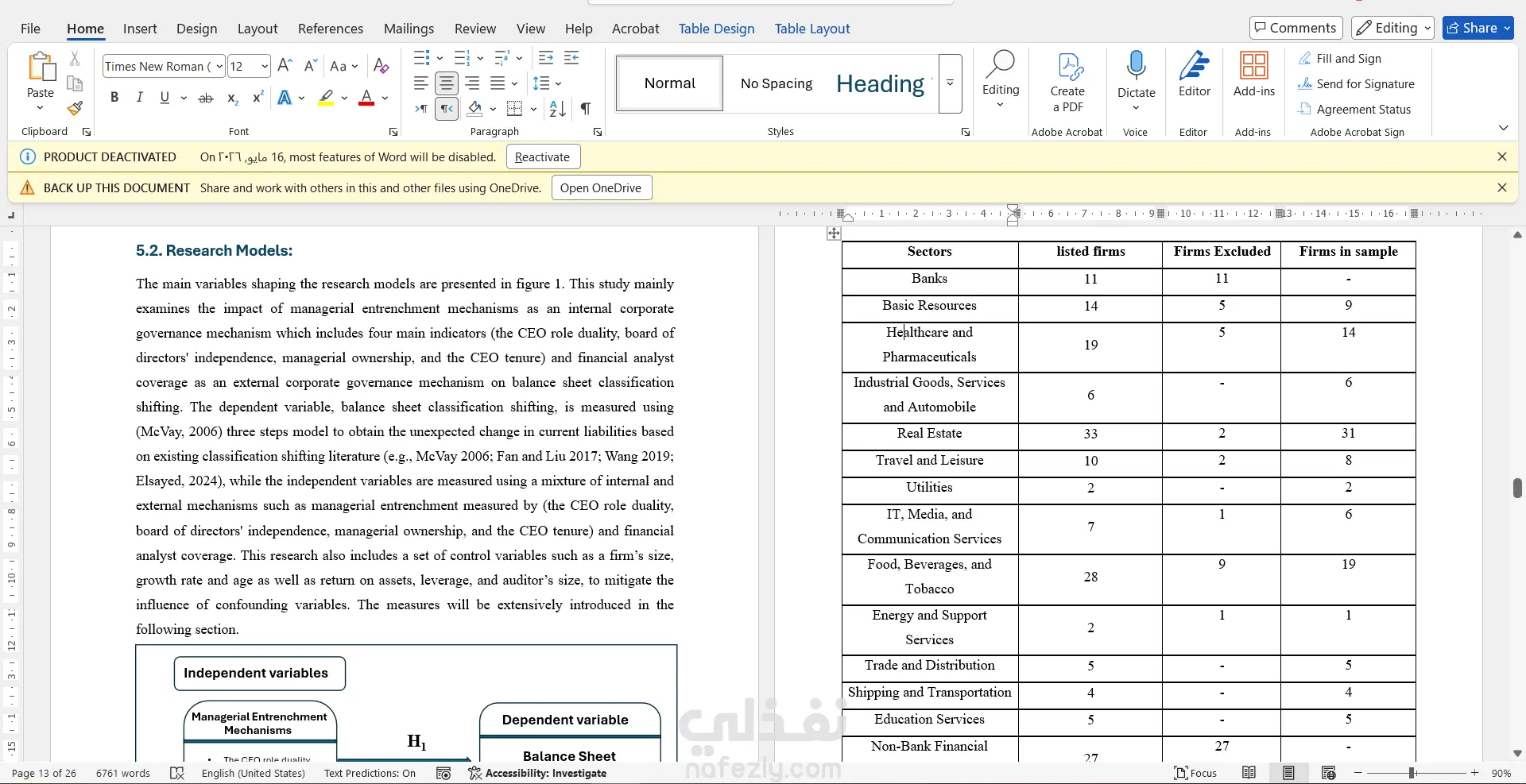Adjust the zoom slider handle
Screen dimensions: 1526x784
[1412, 773]
